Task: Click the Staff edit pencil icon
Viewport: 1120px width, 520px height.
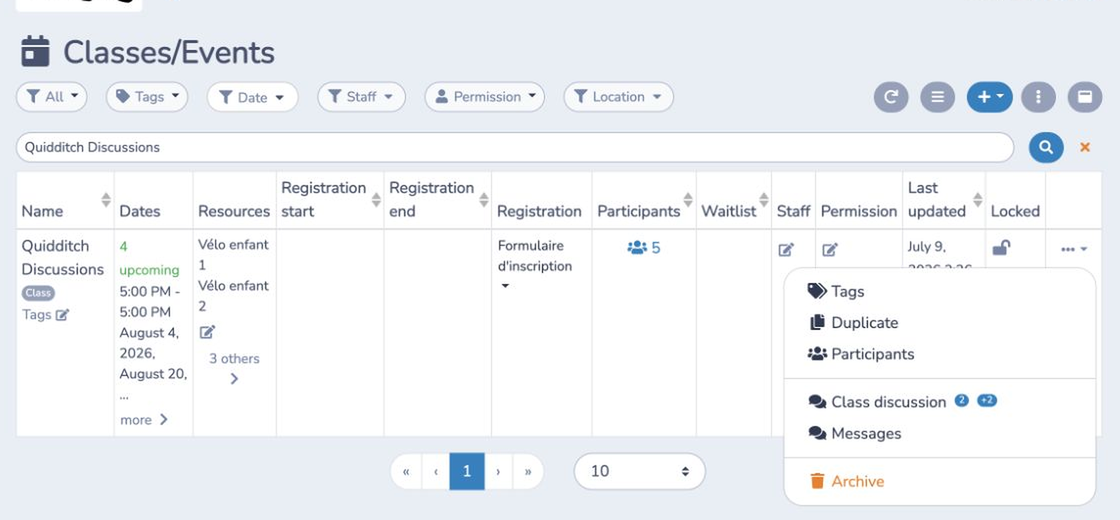Action: click(786, 250)
